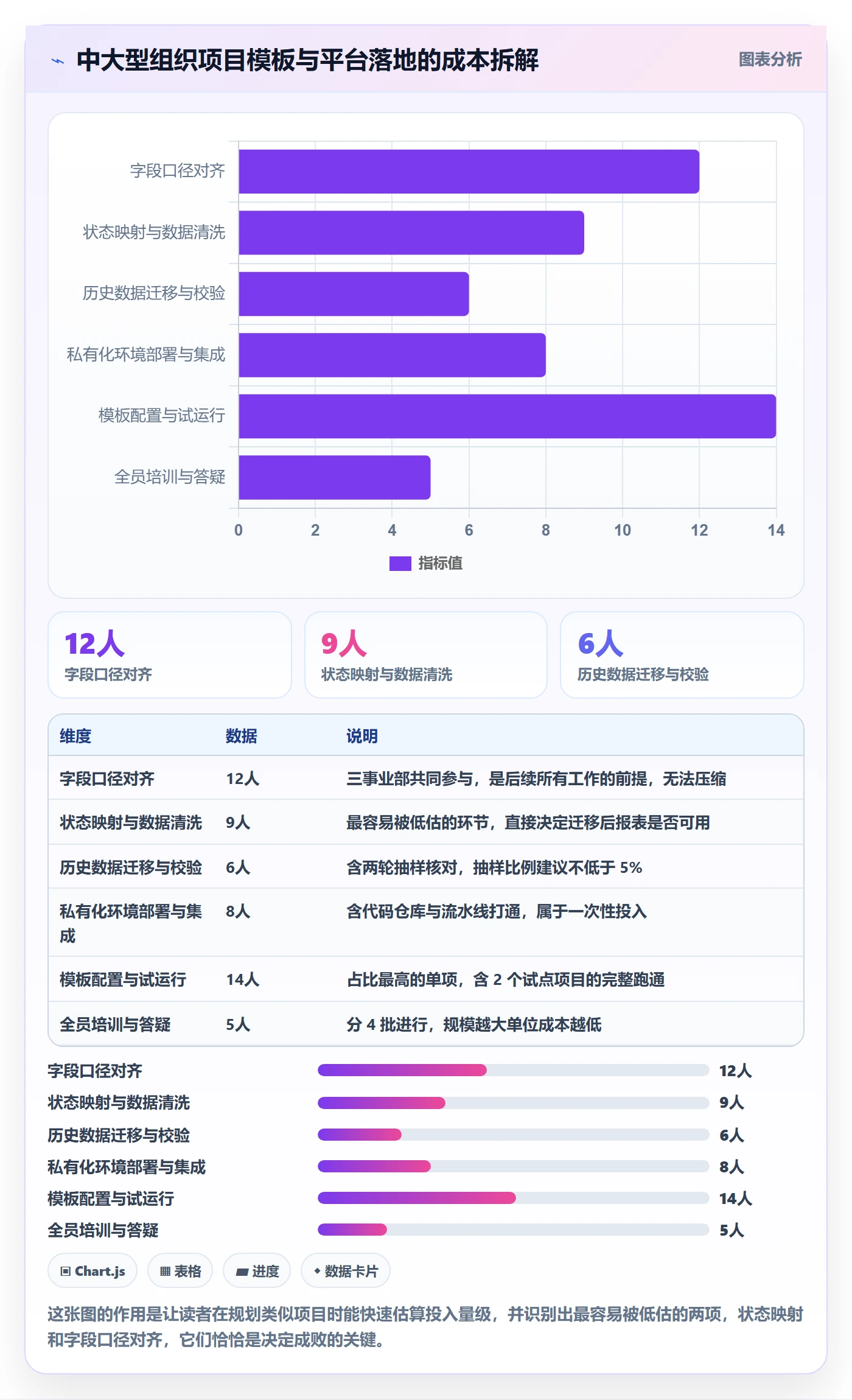Click the grid icon in 表格 tag
The width and height of the screenshot is (852, 1400).
[x=165, y=1271]
